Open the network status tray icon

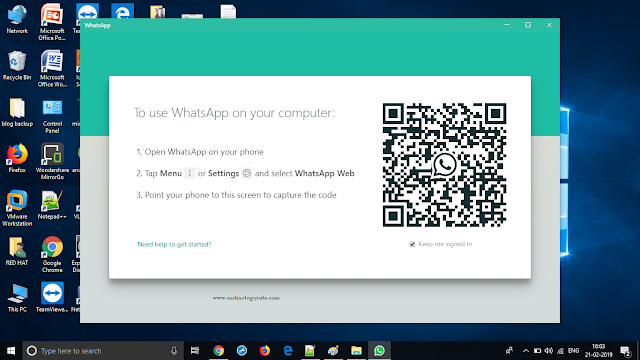[560, 351]
